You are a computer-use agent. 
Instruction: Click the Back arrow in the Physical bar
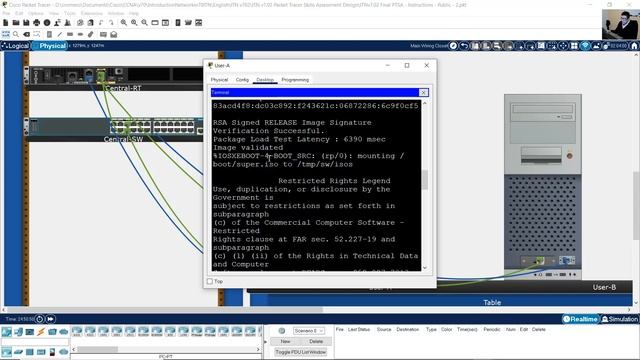point(464,46)
